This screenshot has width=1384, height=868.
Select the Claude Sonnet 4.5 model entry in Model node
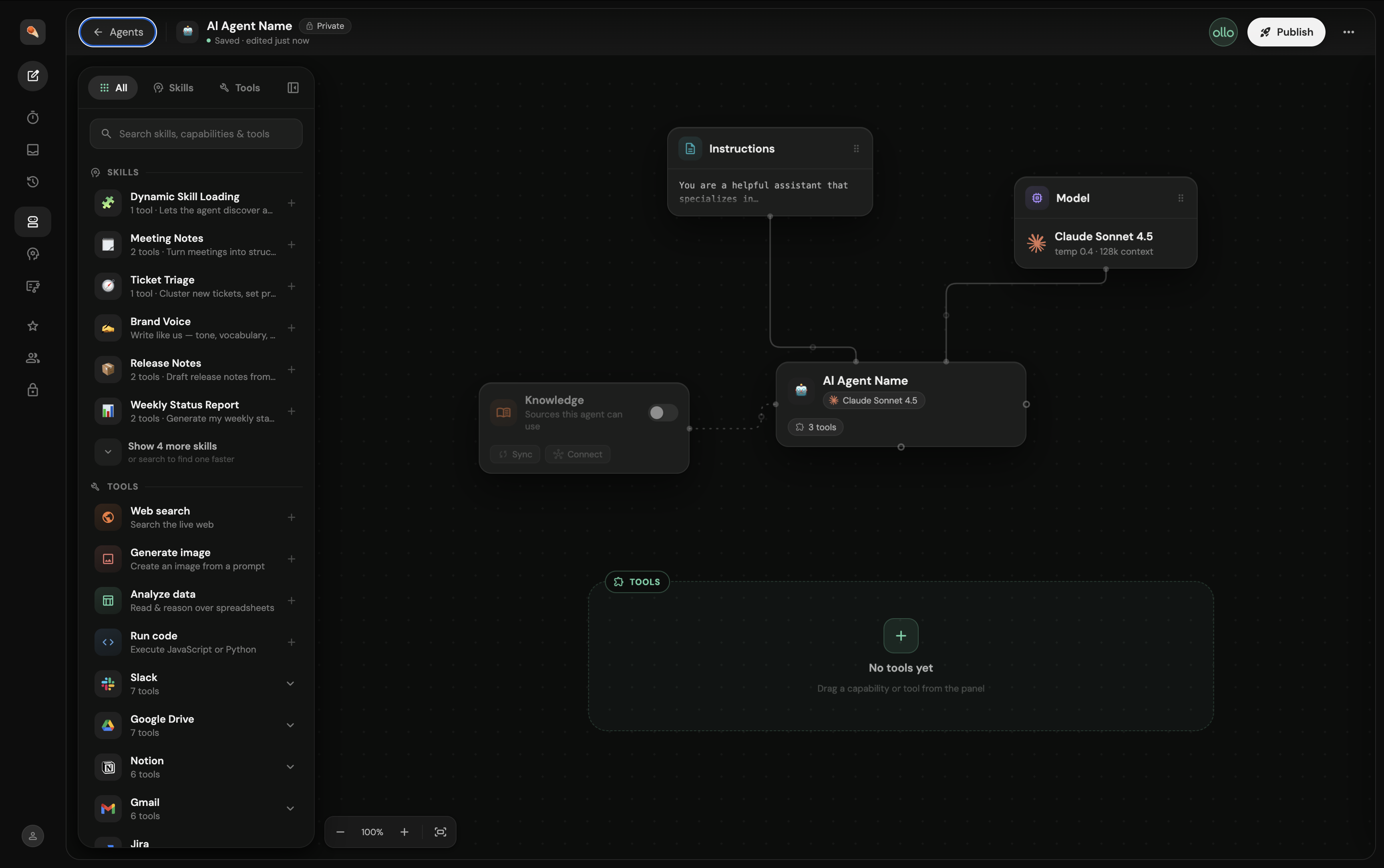[1105, 243]
